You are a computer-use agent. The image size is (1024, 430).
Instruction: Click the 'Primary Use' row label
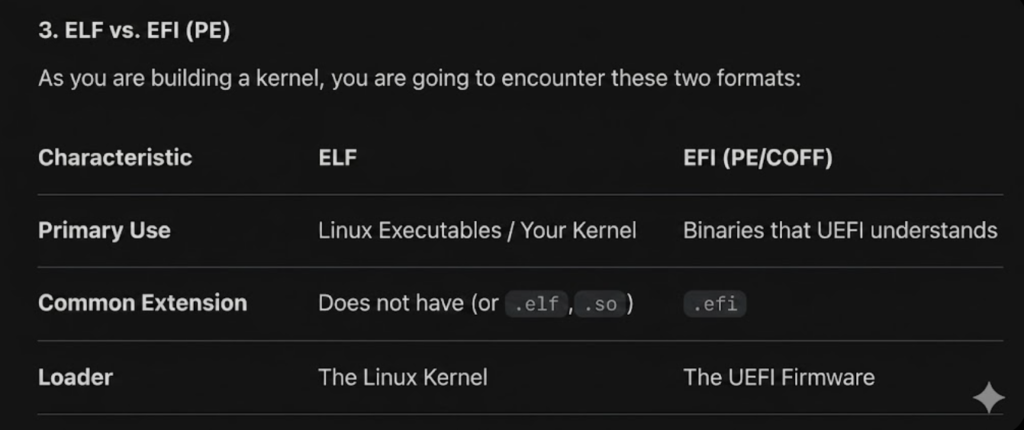pyautogui.click(x=104, y=230)
